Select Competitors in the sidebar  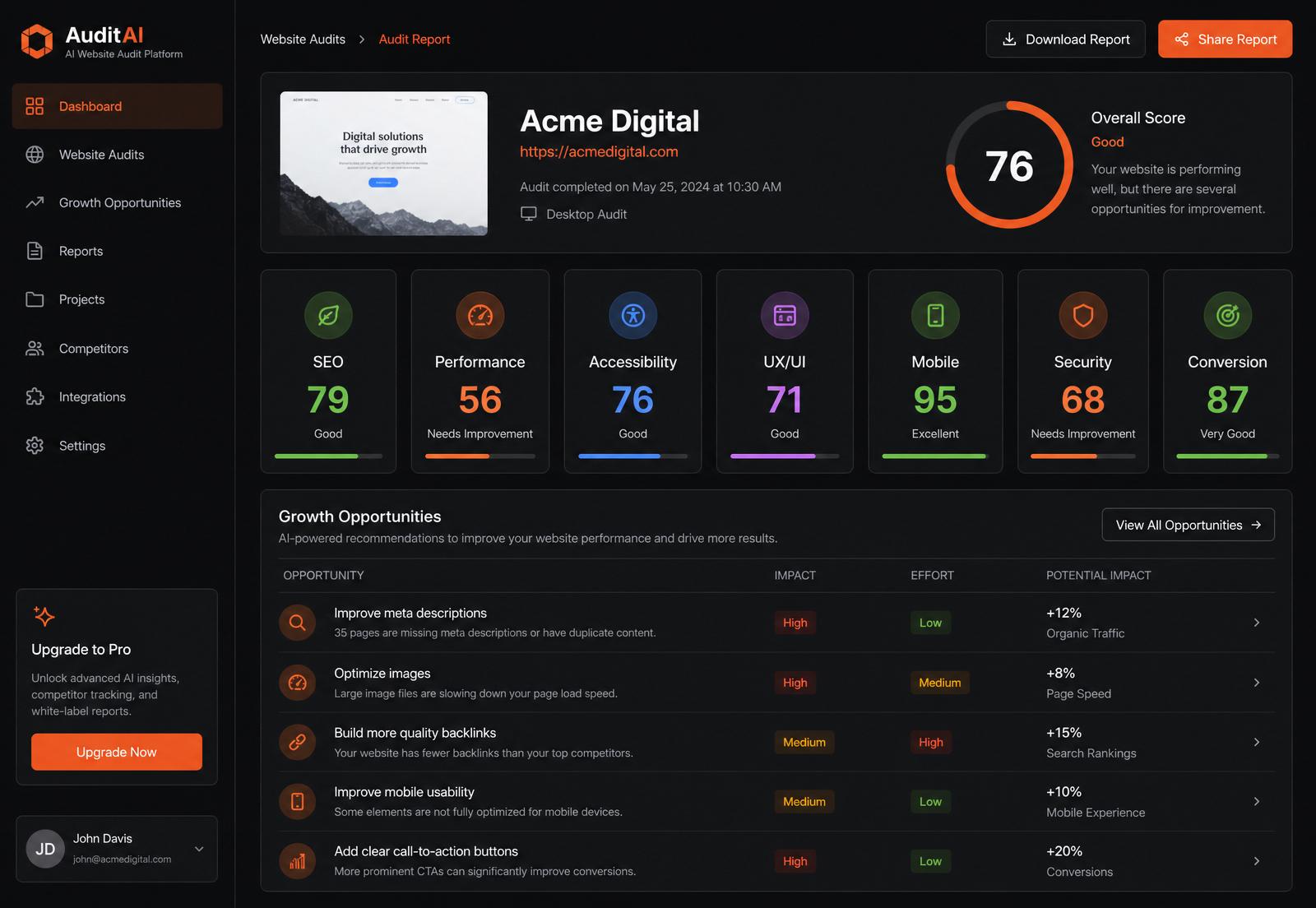[x=117, y=349]
